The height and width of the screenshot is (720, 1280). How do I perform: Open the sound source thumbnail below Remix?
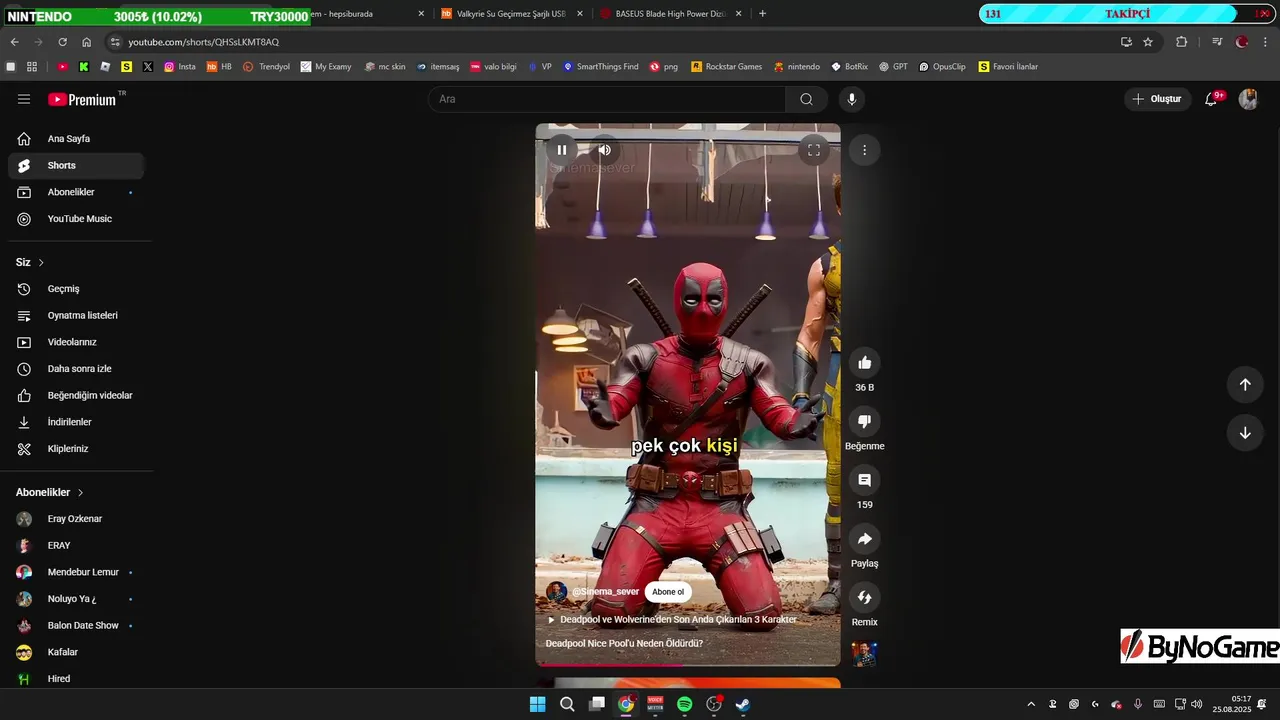[864, 653]
